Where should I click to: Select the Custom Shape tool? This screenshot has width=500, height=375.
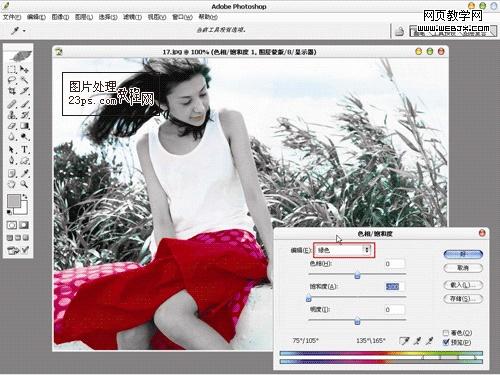[24, 161]
